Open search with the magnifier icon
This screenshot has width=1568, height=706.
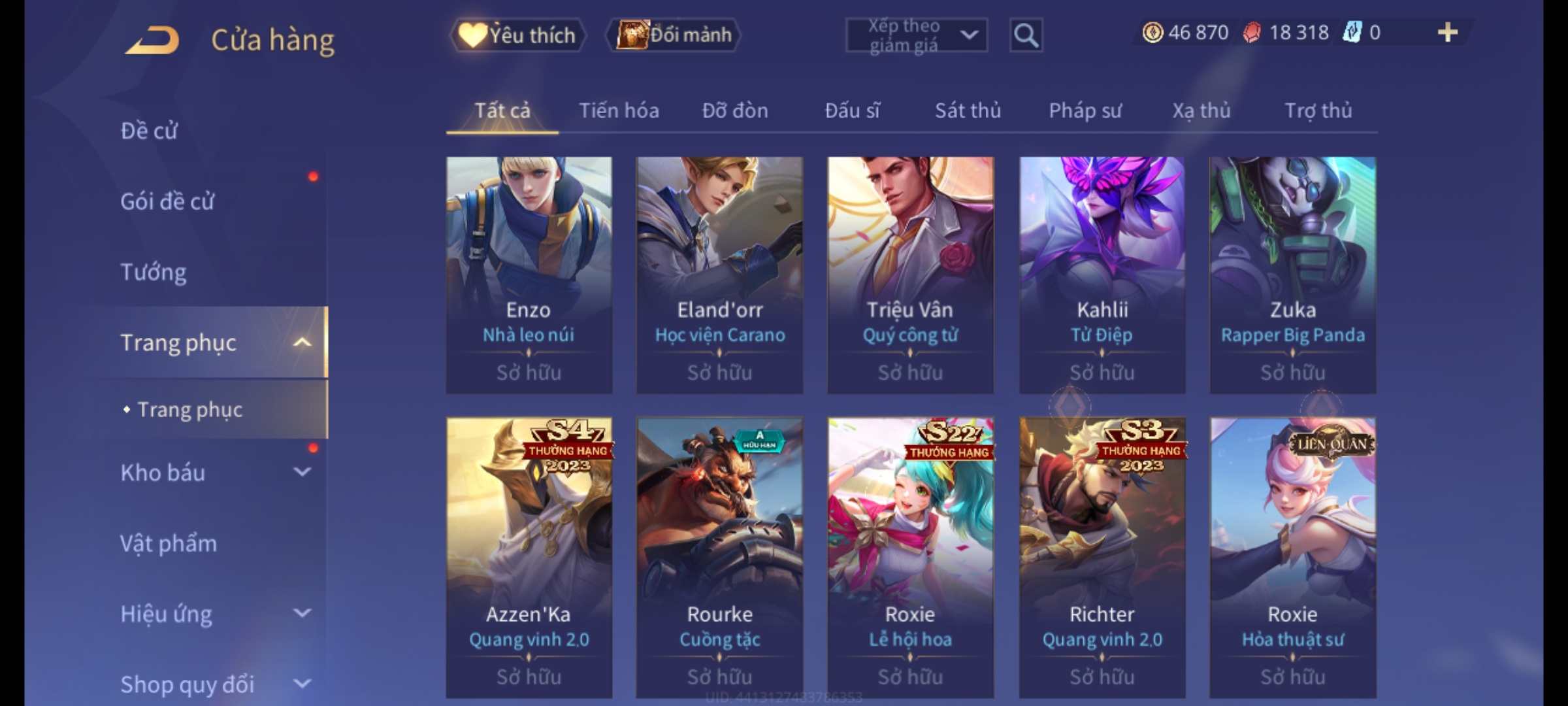(1026, 35)
